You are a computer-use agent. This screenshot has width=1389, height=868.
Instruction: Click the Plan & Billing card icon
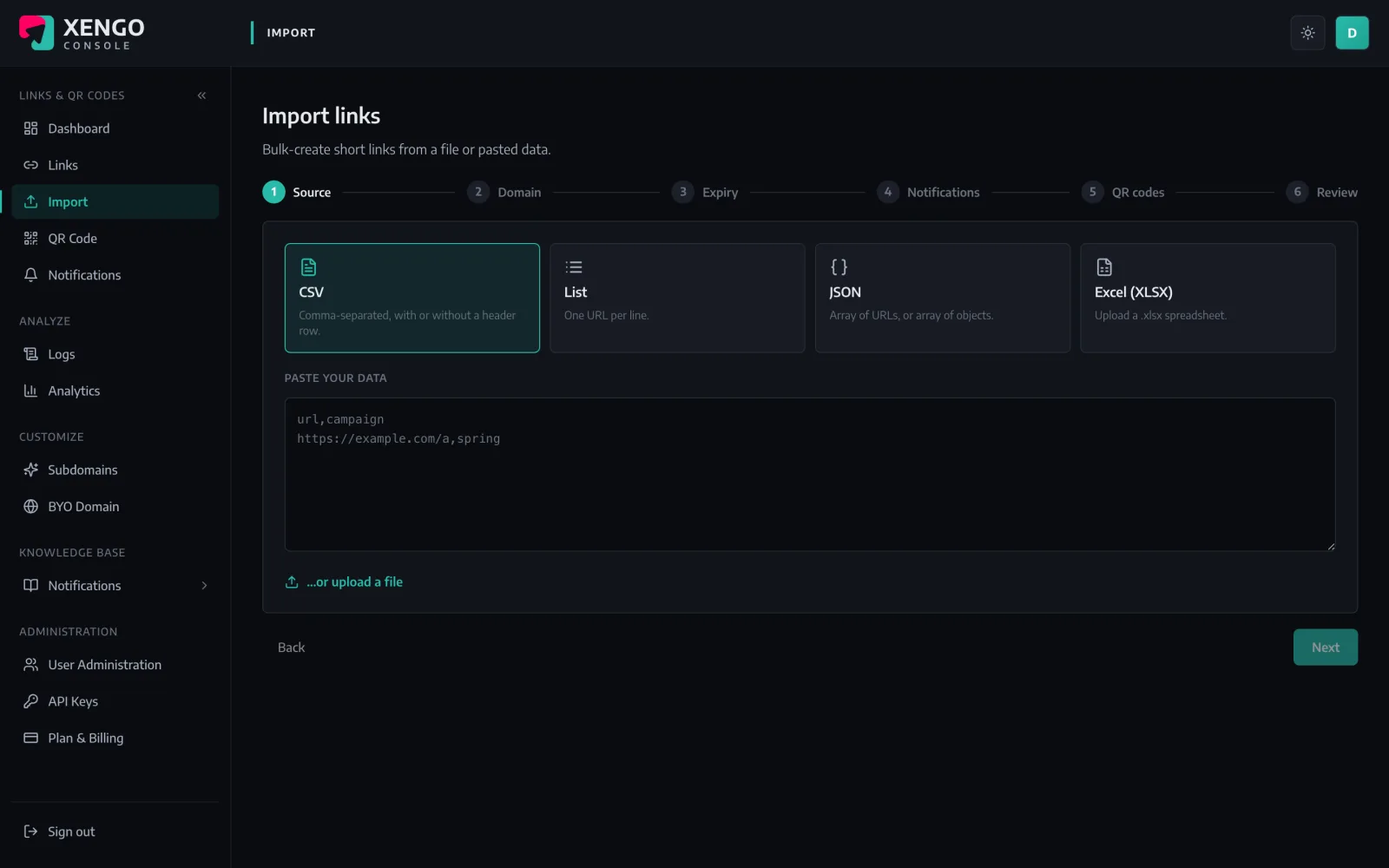[31, 738]
